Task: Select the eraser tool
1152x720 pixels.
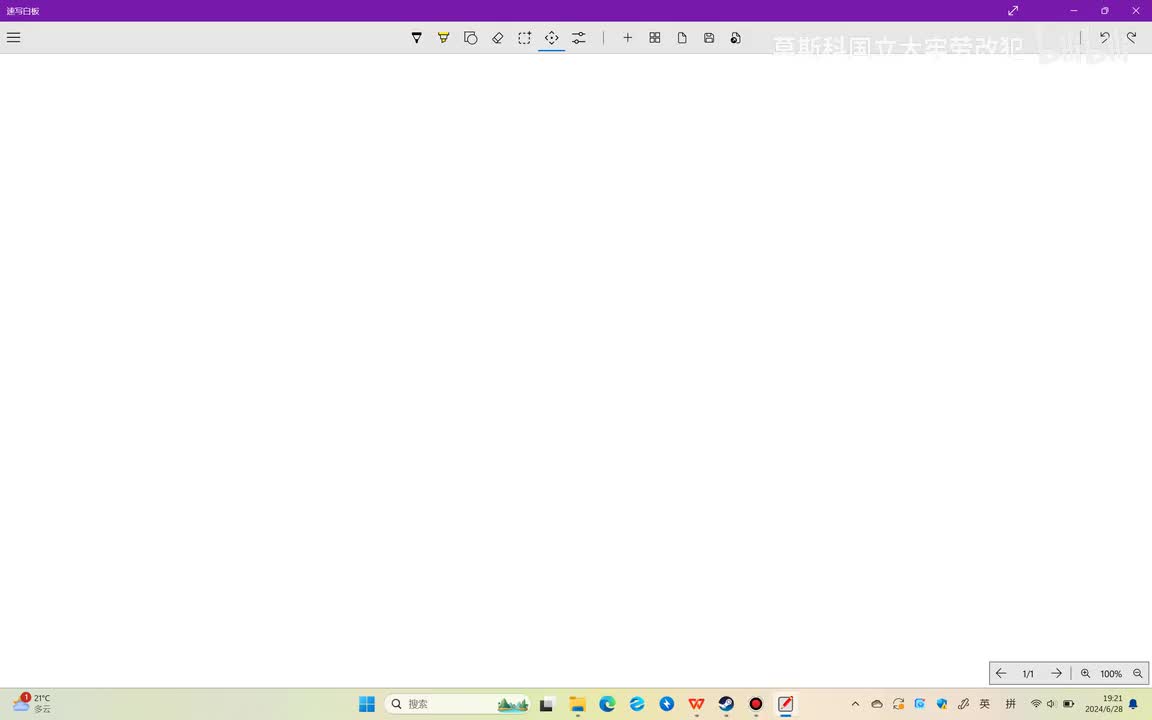Action: (497, 37)
